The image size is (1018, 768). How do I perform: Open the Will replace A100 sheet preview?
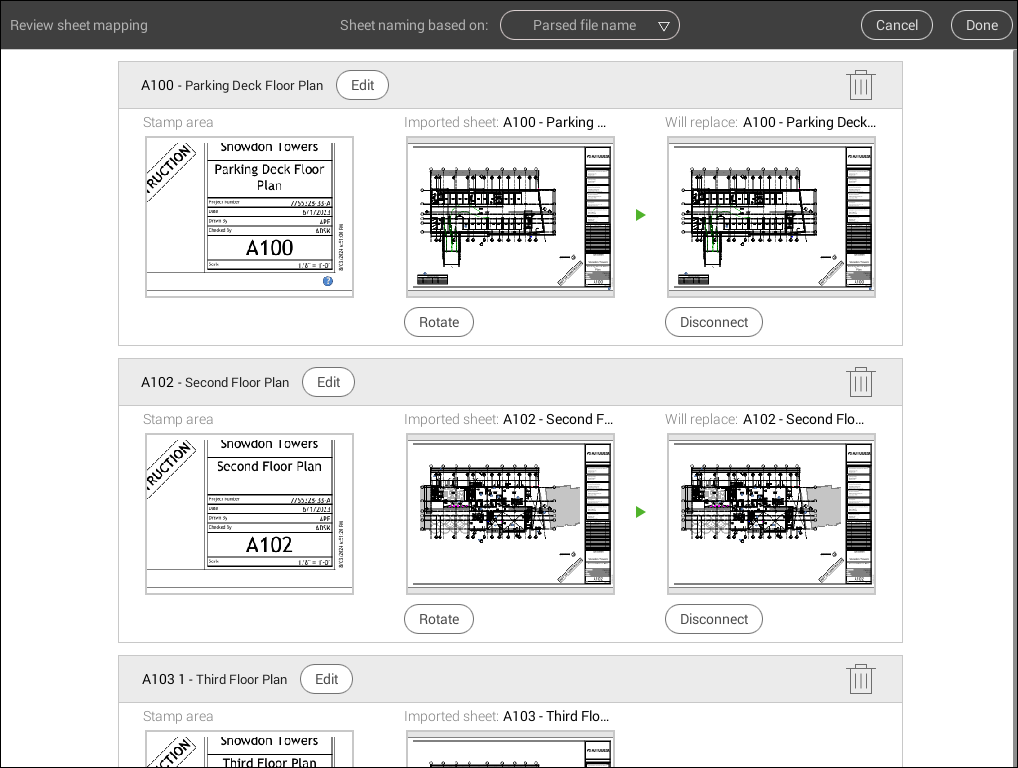point(771,217)
